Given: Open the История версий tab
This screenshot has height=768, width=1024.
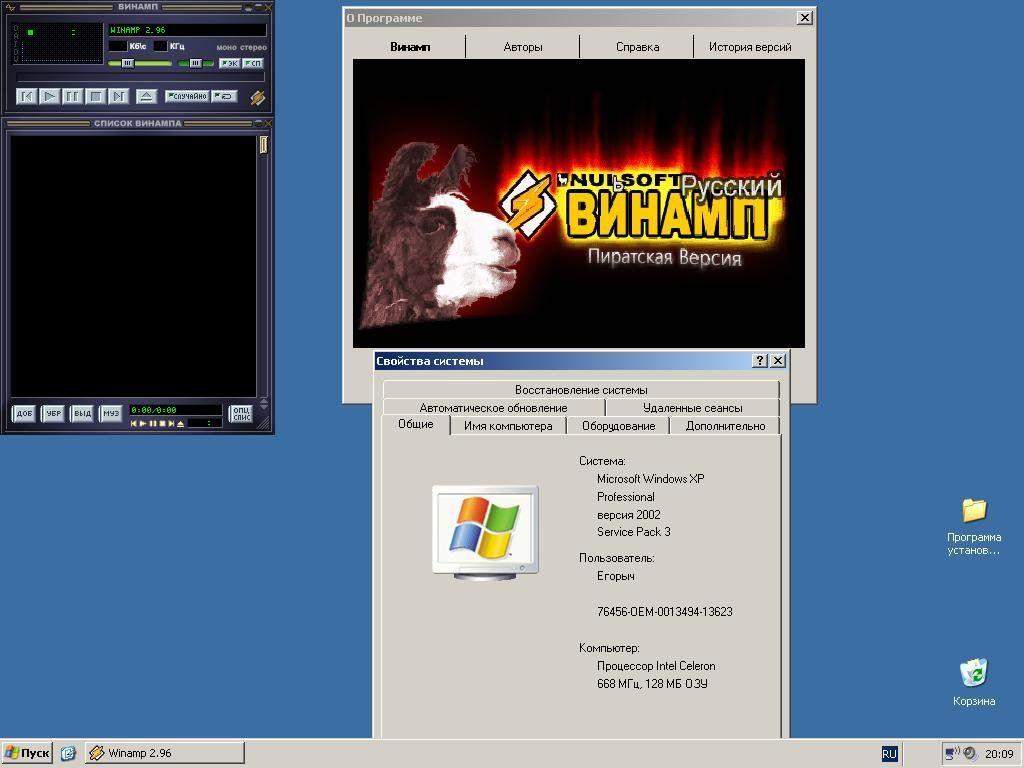Looking at the screenshot, I should coord(750,47).
